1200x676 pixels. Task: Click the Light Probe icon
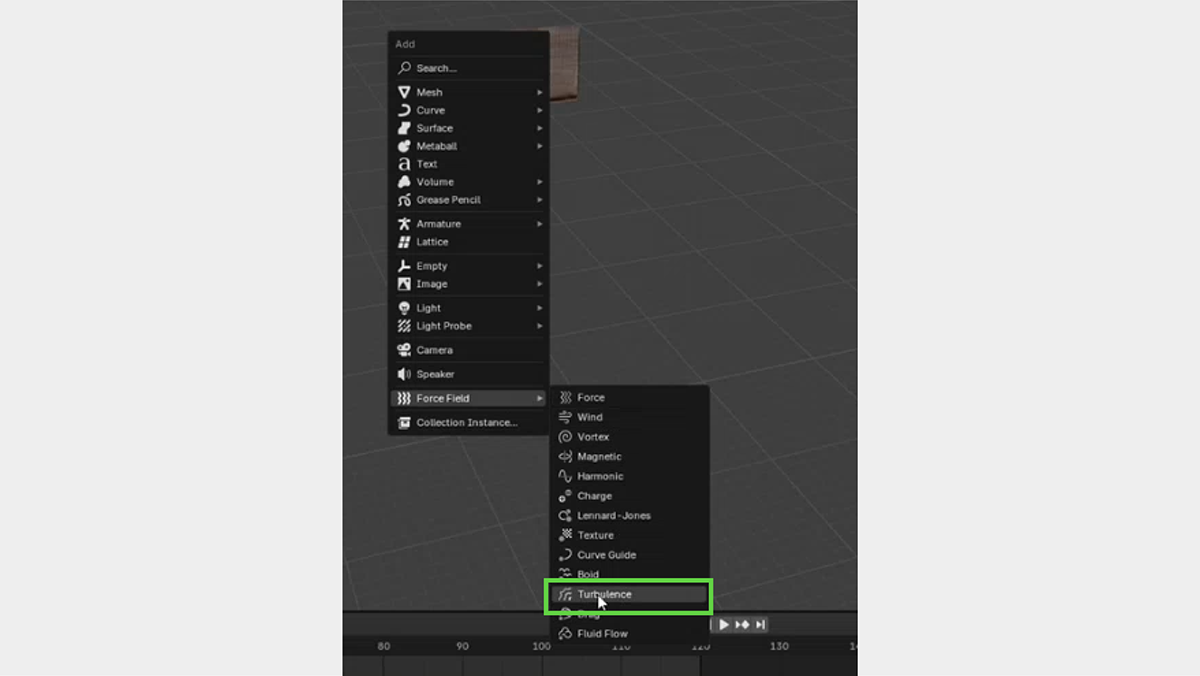pos(404,326)
